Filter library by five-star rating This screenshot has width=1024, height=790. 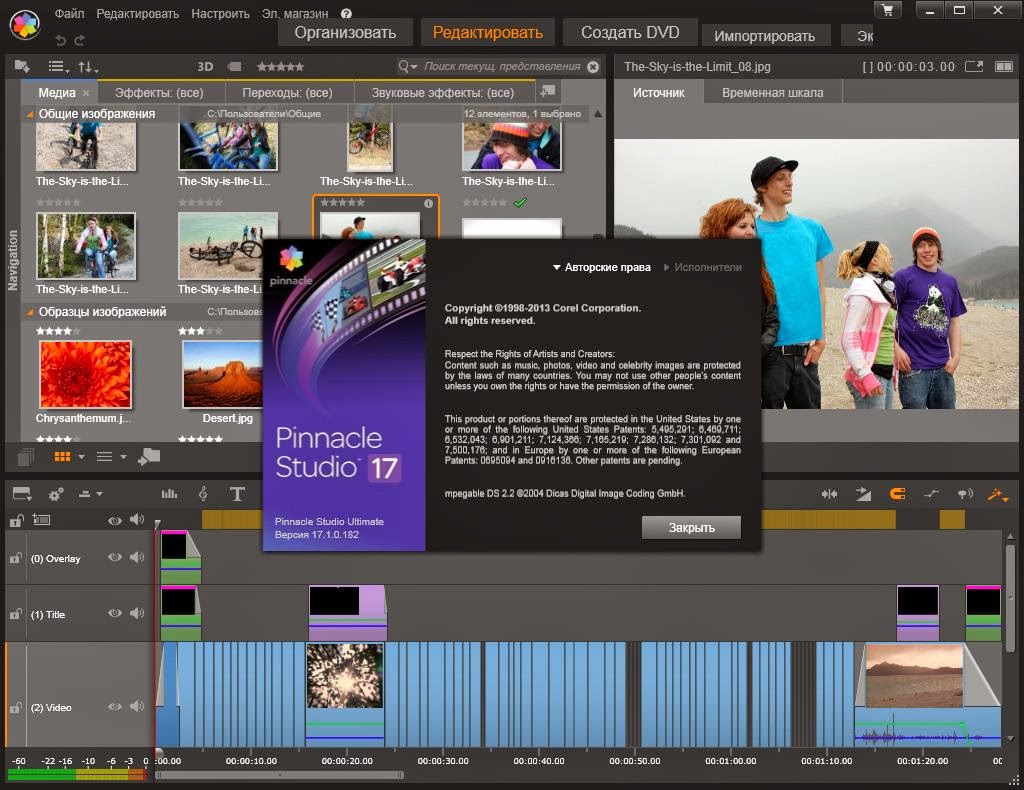(x=280, y=67)
